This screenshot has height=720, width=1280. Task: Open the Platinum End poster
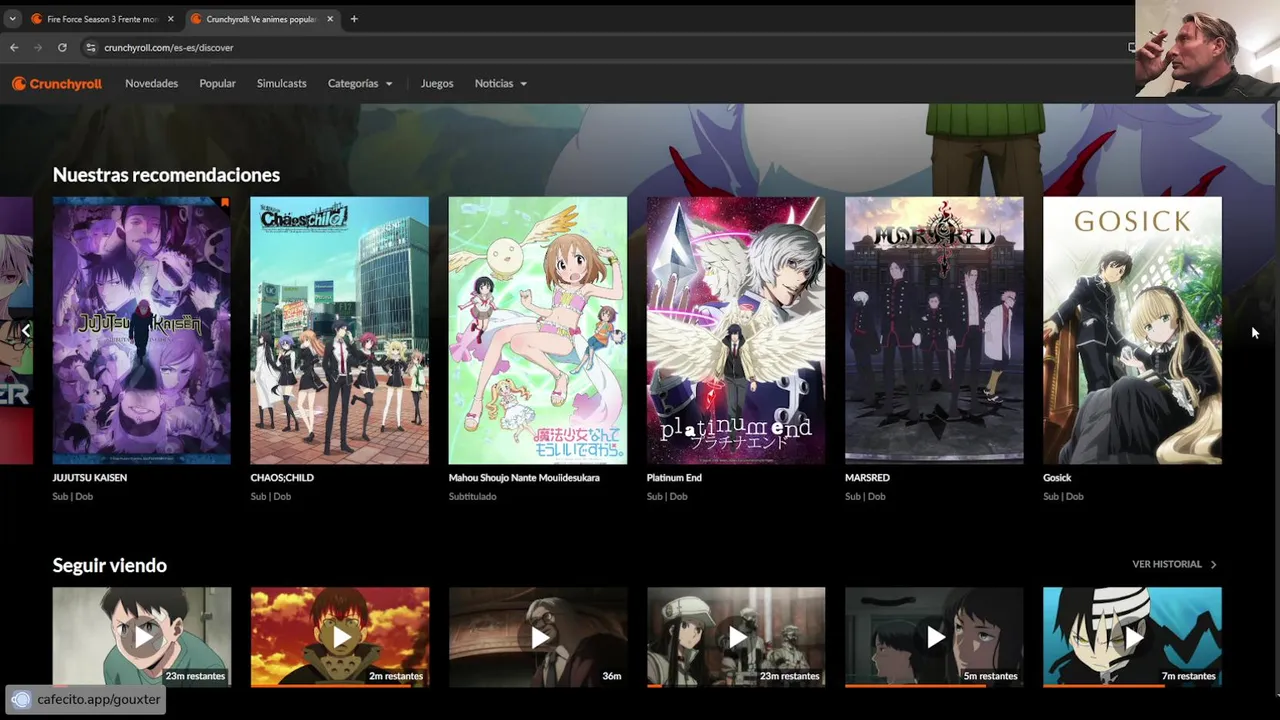pyautogui.click(x=735, y=330)
